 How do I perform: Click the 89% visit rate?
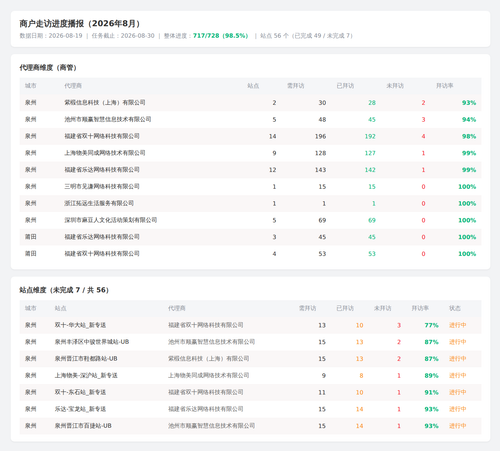[x=431, y=375]
